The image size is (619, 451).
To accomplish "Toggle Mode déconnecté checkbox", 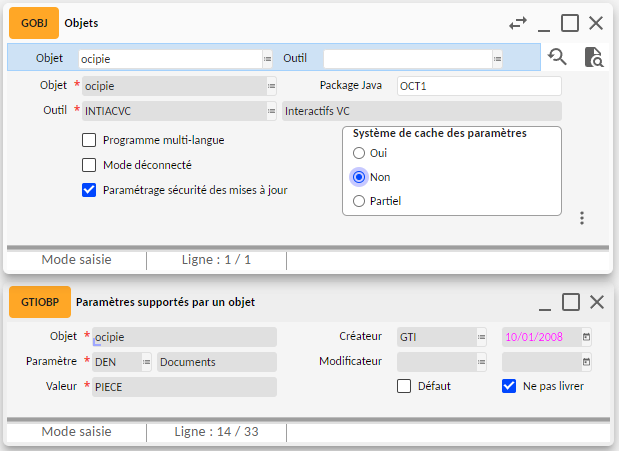I will coord(89,165).
